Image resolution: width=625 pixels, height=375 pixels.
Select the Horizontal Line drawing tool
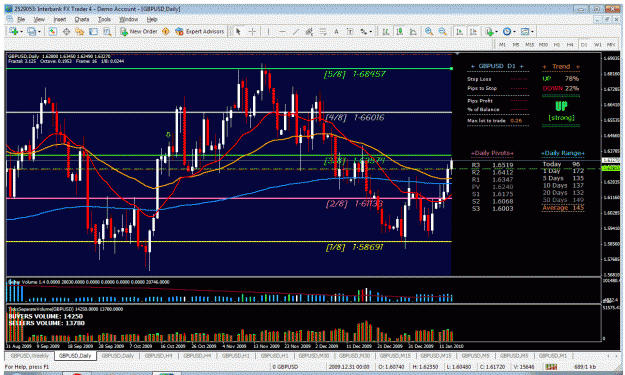pyautogui.click(x=282, y=31)
